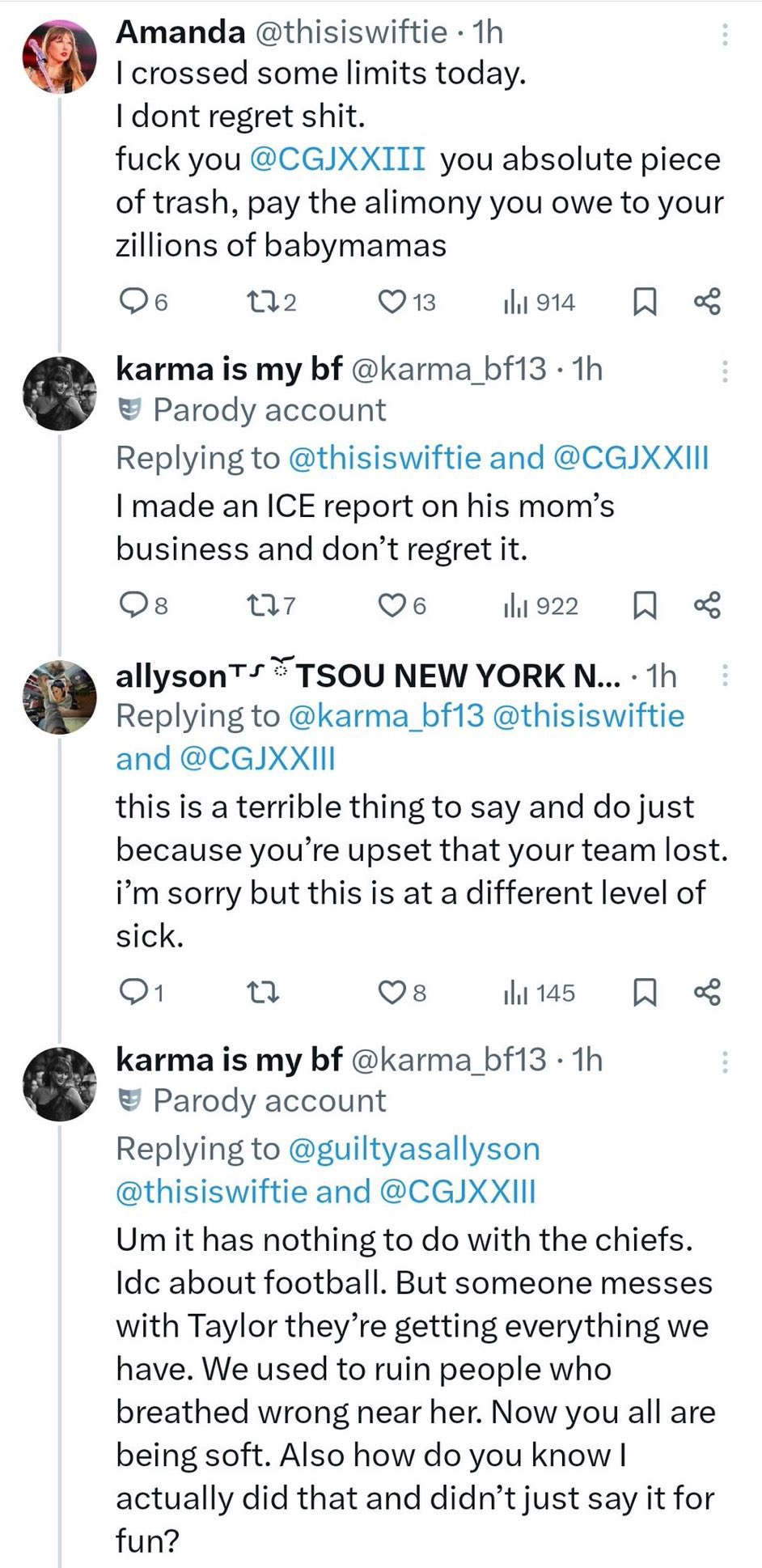Image resolution: width=762 pixels, height=1568 pixels.
Task: Open more options on allyson's tweet
Action: coord(725,676)
